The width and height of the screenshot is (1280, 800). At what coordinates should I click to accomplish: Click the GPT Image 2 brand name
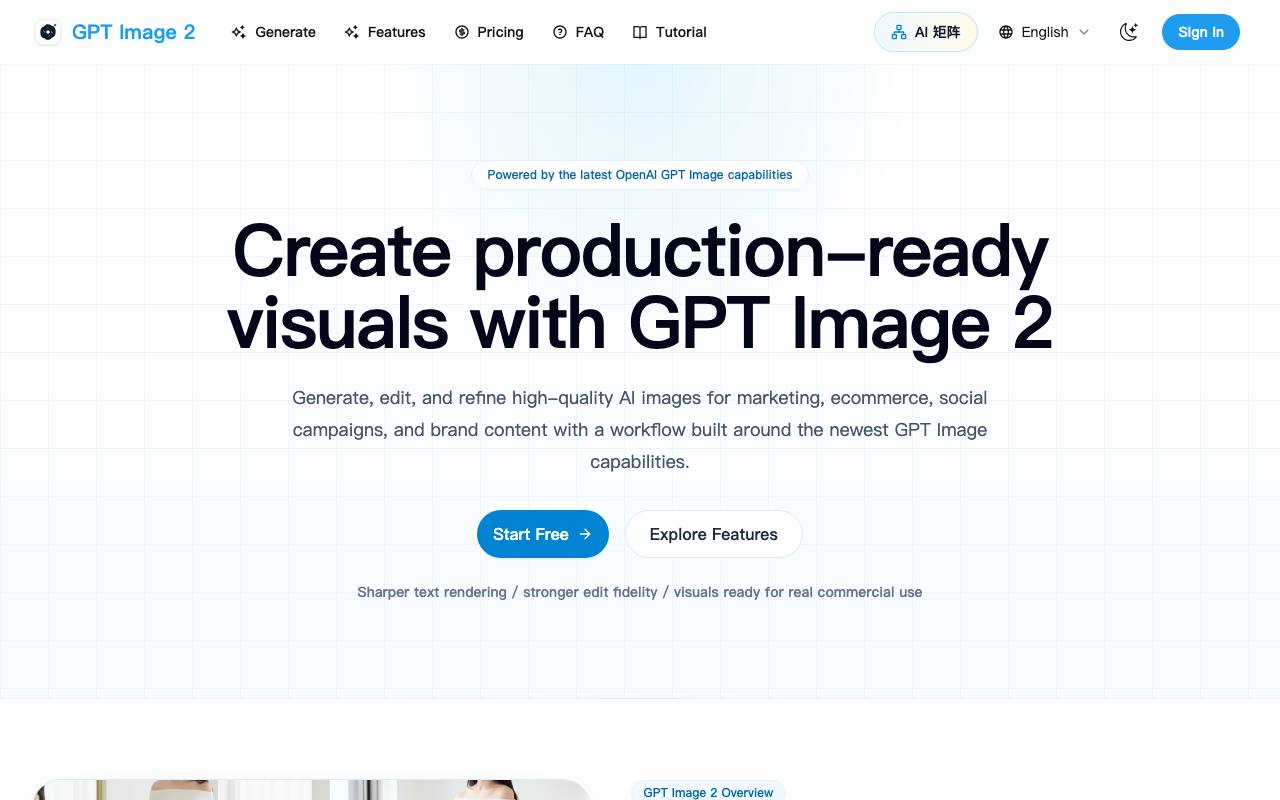pyautogui.click(x=134, y=32)
